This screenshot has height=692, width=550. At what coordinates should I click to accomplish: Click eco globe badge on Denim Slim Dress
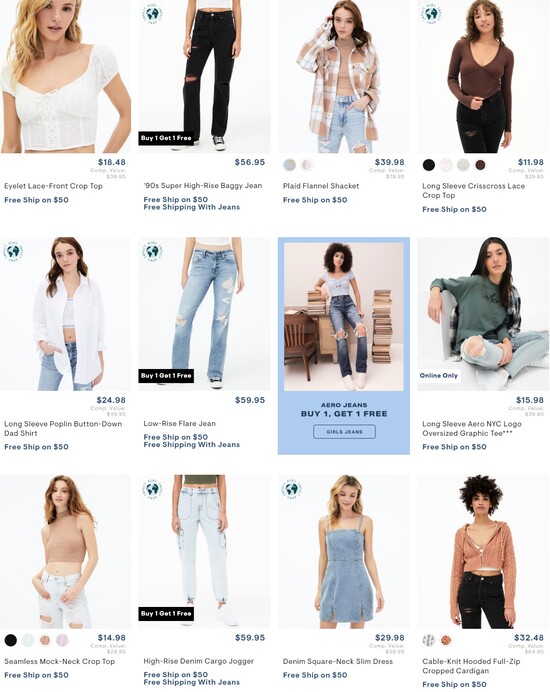(x=292, y=489)
